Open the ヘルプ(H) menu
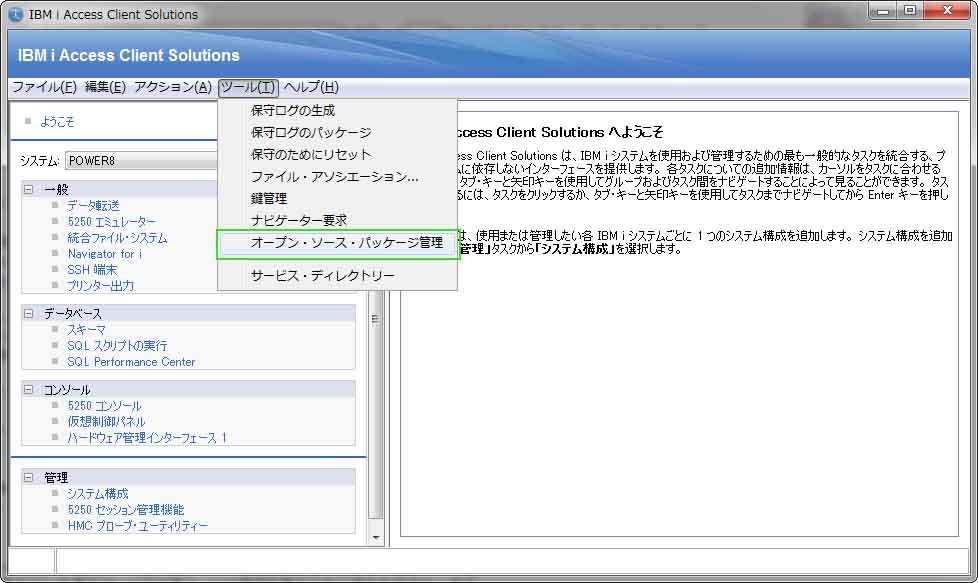 pyautogui.click(x=311, y=87)
